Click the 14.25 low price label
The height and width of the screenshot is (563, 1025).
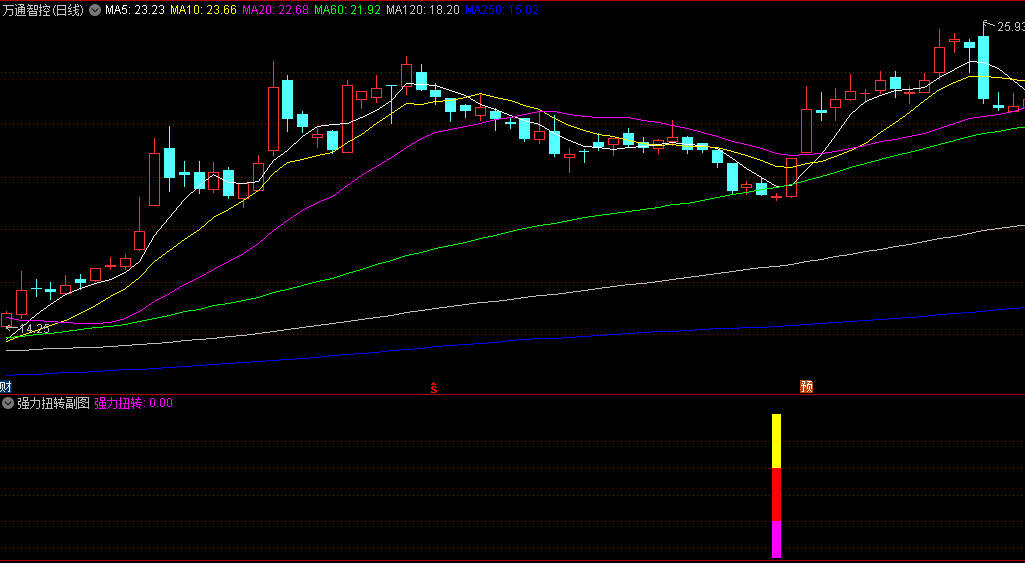[34, 328]
